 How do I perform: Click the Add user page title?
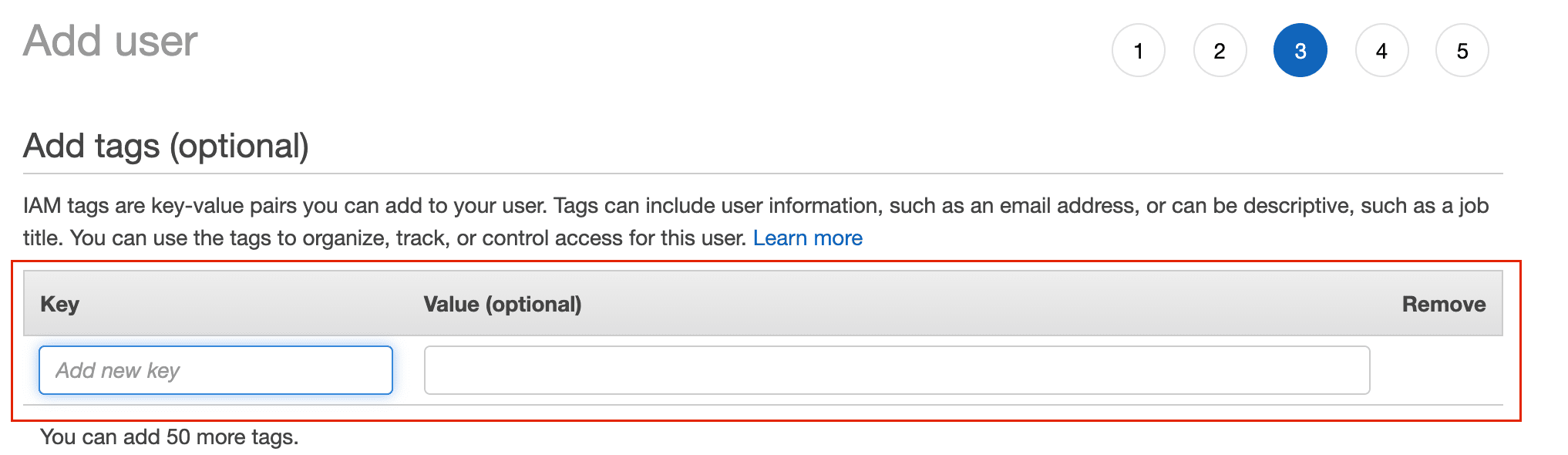tap(110, 41)
